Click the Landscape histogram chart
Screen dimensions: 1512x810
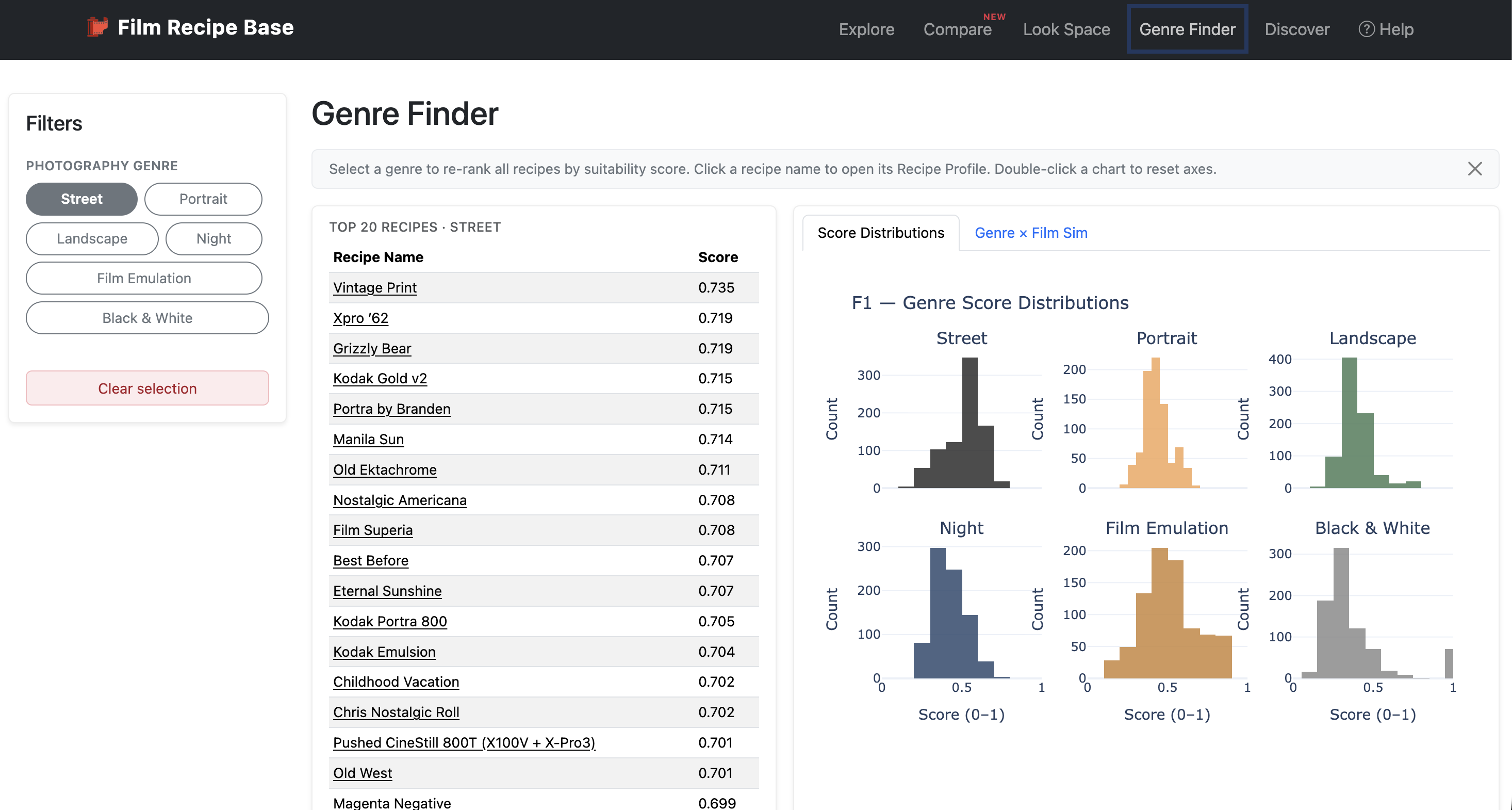click(x=1372, y=423)
